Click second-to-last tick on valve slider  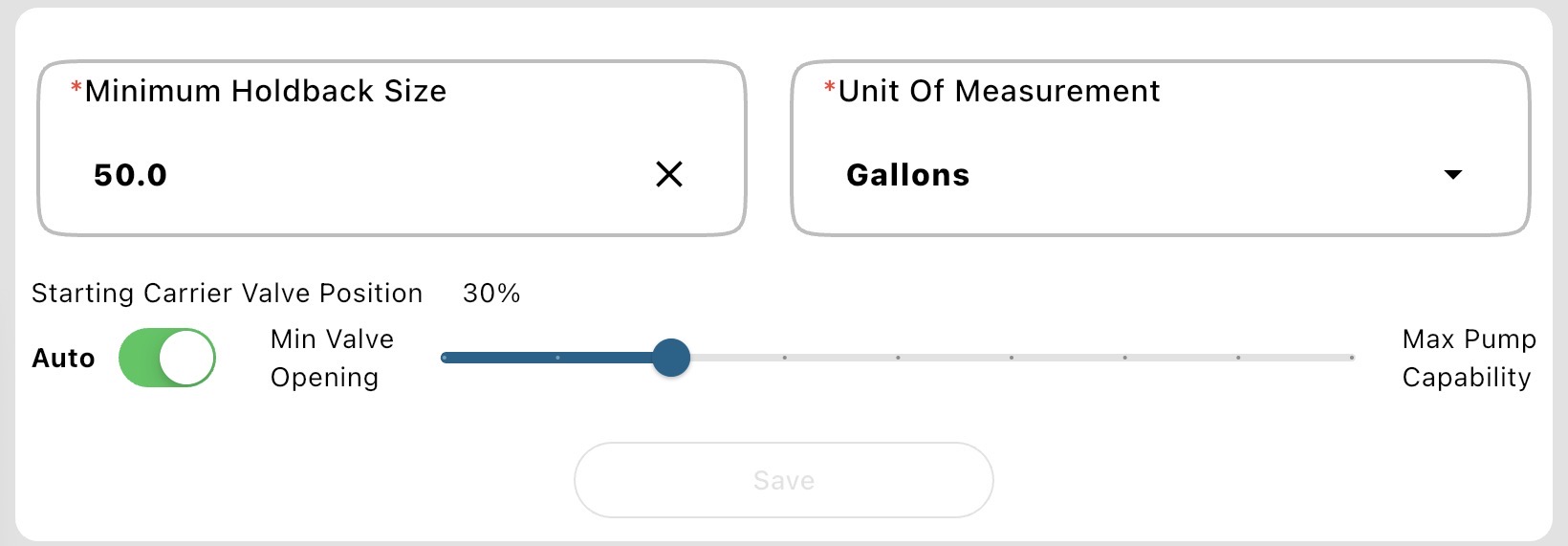[1238, 358]
